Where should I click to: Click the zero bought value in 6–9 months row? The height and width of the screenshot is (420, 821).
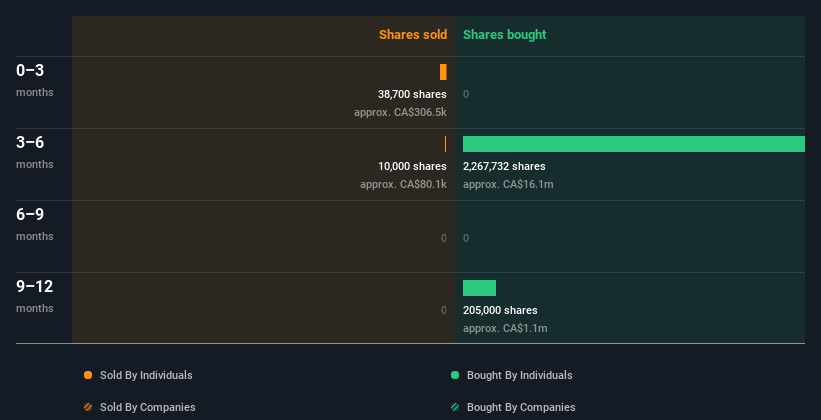click(466, 238)
